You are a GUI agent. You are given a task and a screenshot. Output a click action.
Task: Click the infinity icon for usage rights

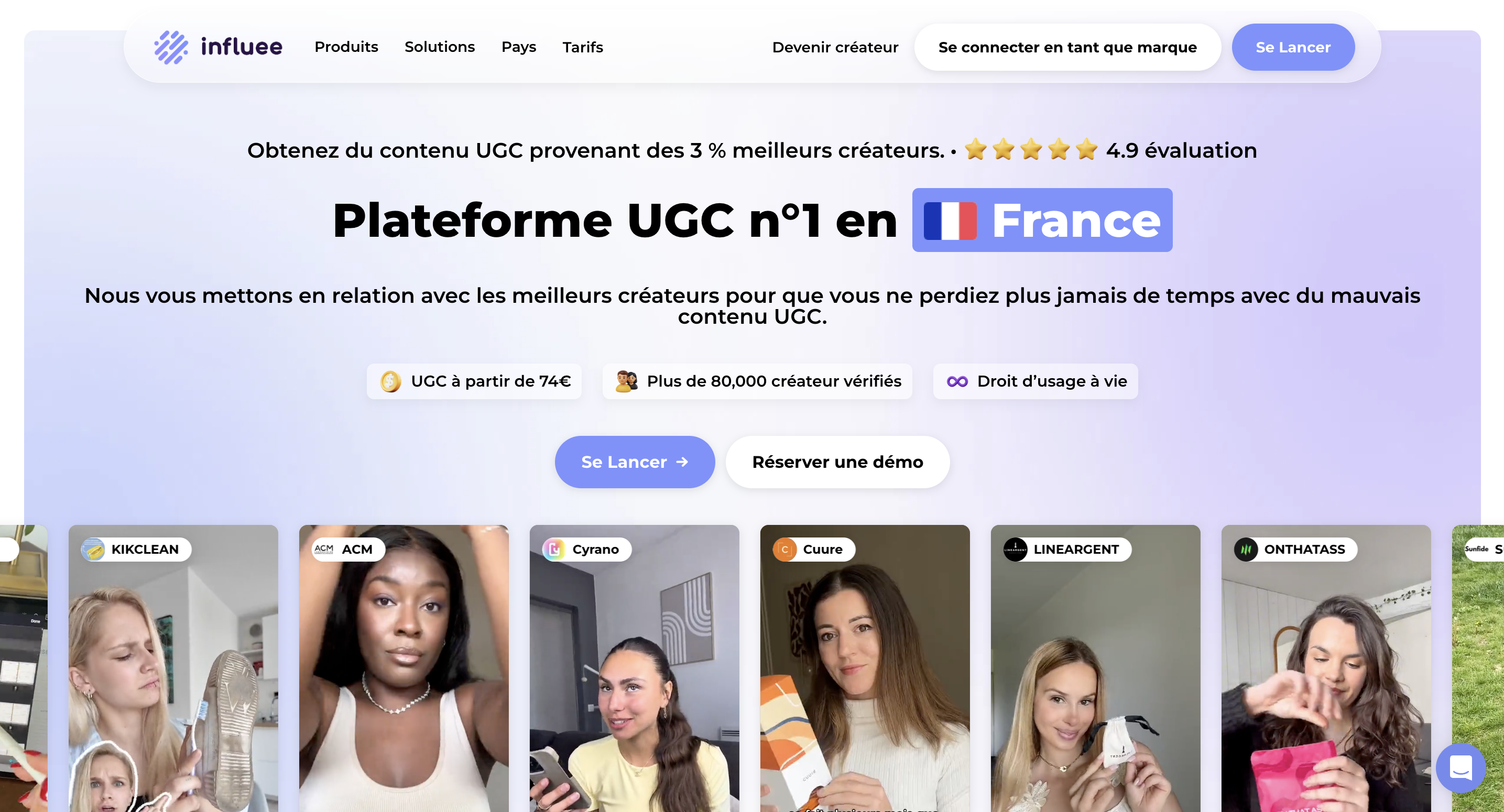point(957,382)
